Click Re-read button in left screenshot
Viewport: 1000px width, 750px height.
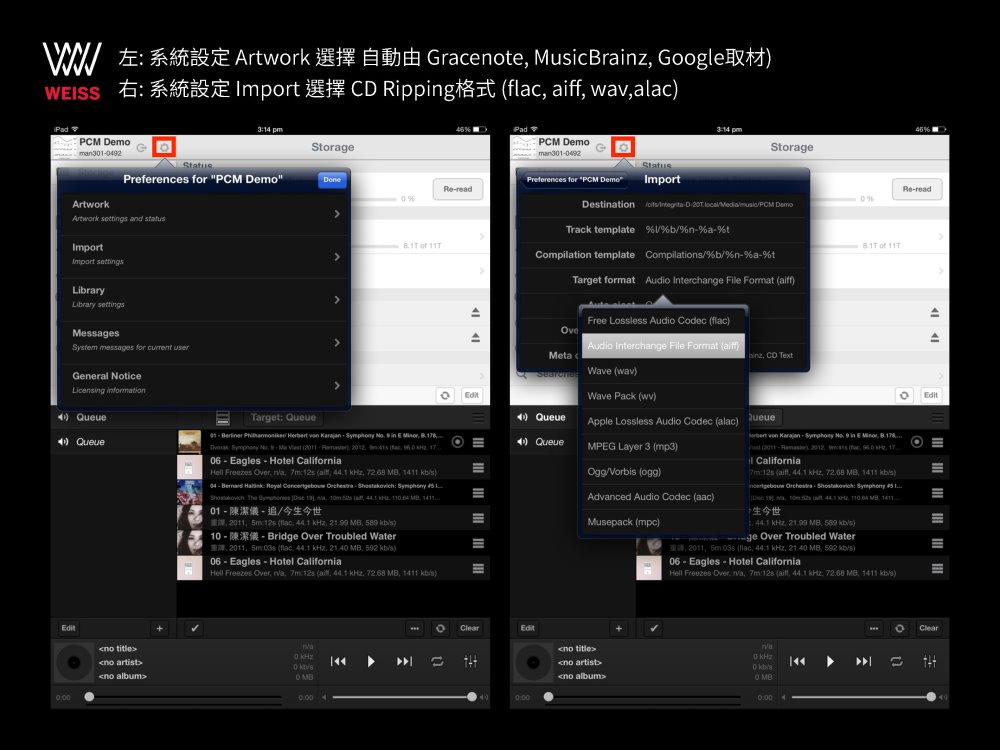point(458,189)
